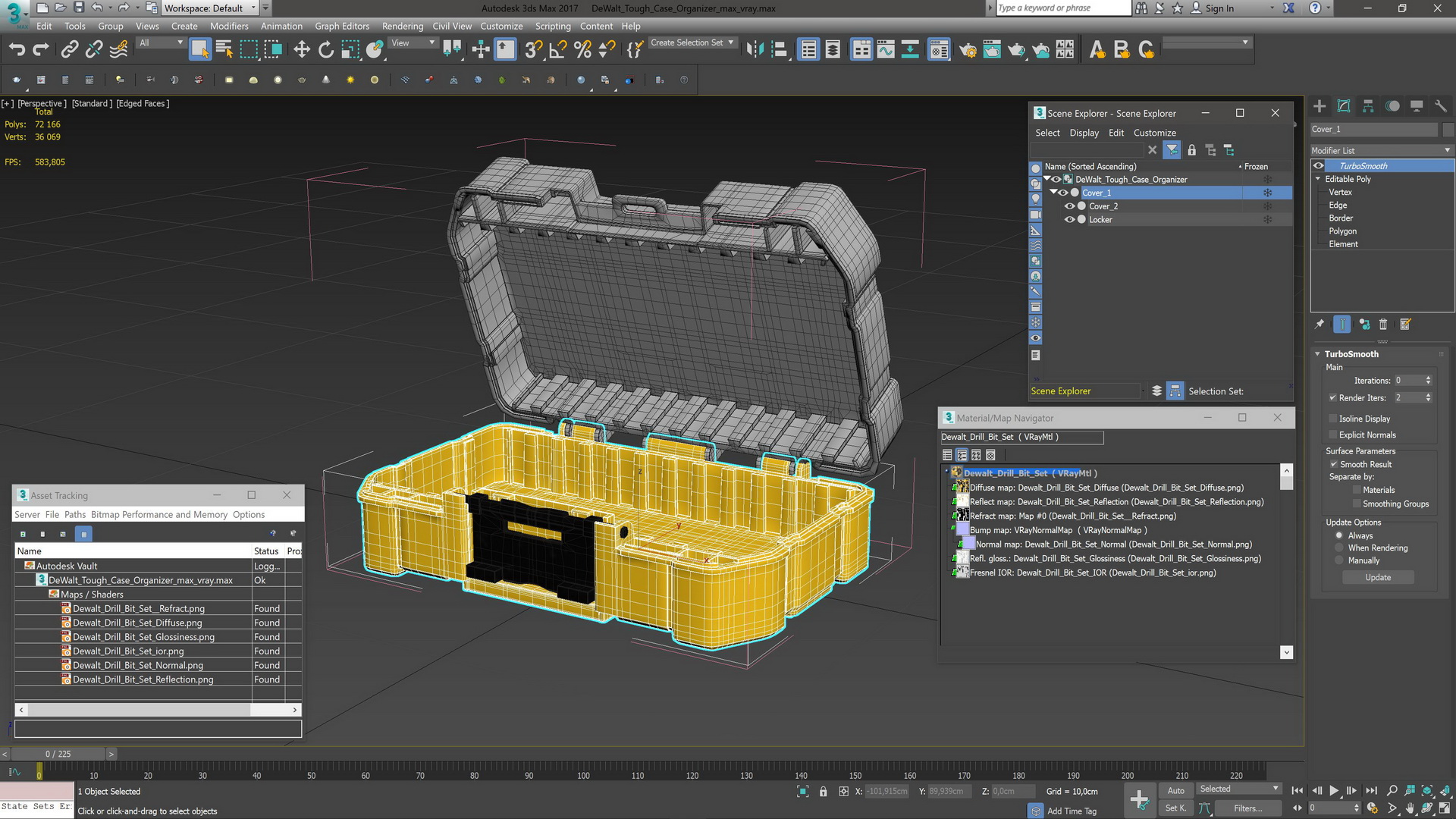Hide Cover_1 using its eye icon

click(x=1062, y=193)
